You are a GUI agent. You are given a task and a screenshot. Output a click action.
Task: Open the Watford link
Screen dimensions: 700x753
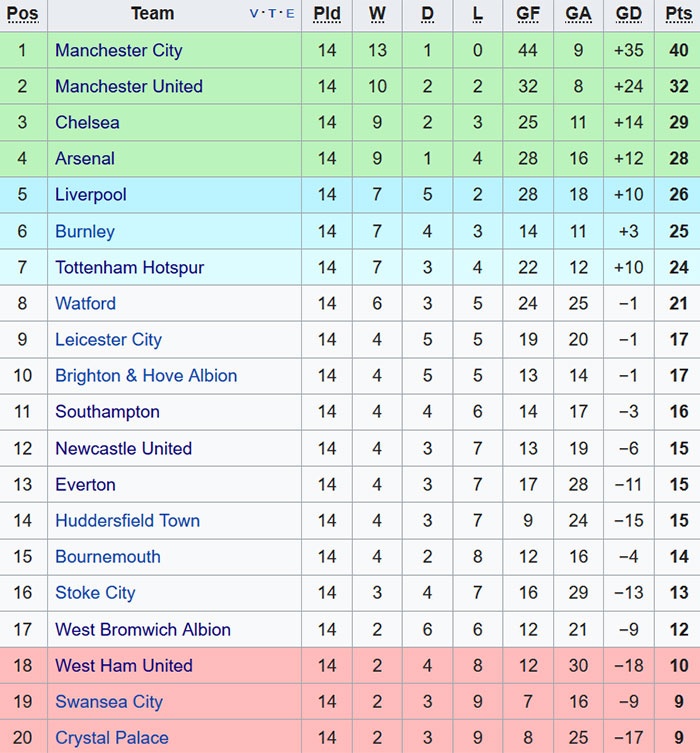point(85,303)
